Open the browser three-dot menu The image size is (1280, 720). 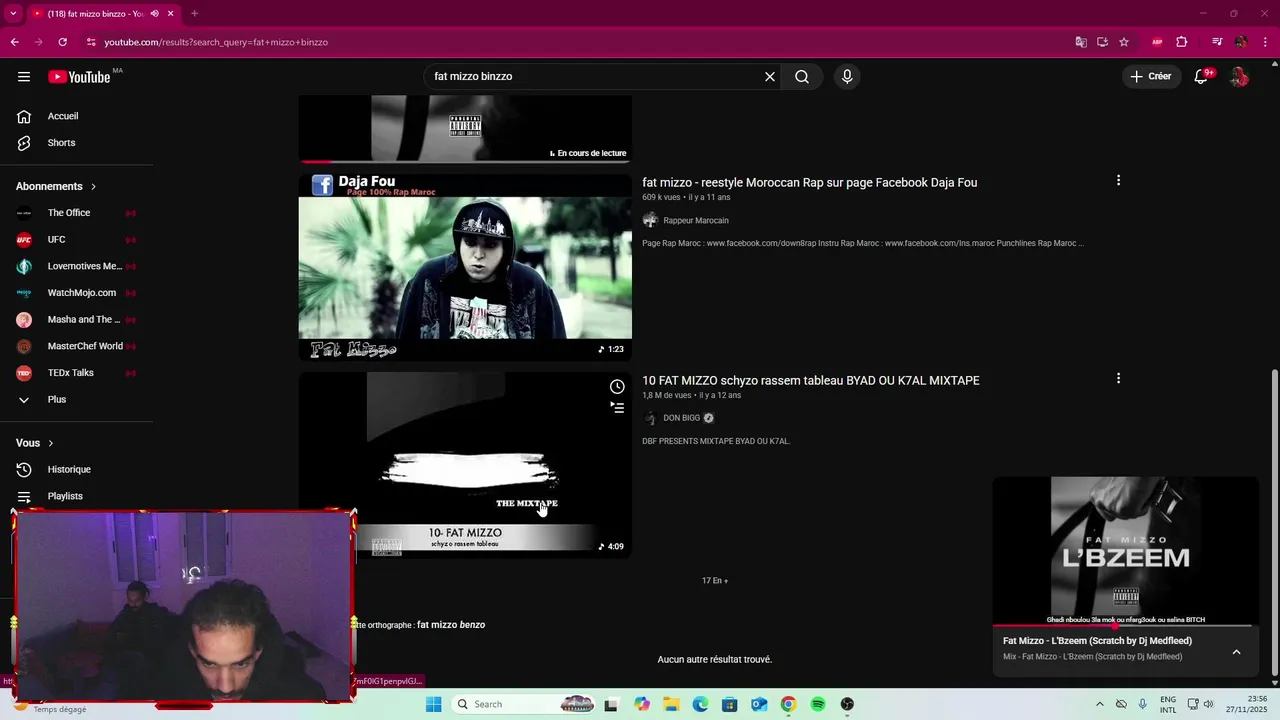[1264, 42]
